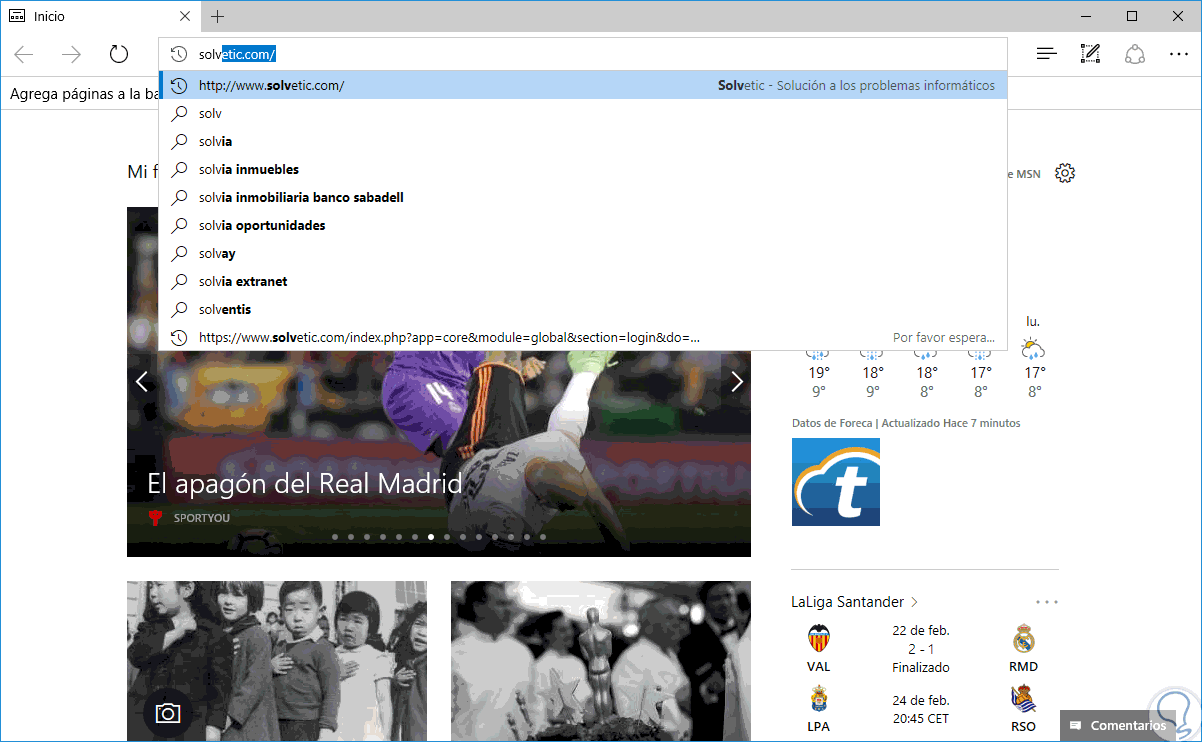Click the magnifier icon beside 'solvay'

(x=180, y=254)
